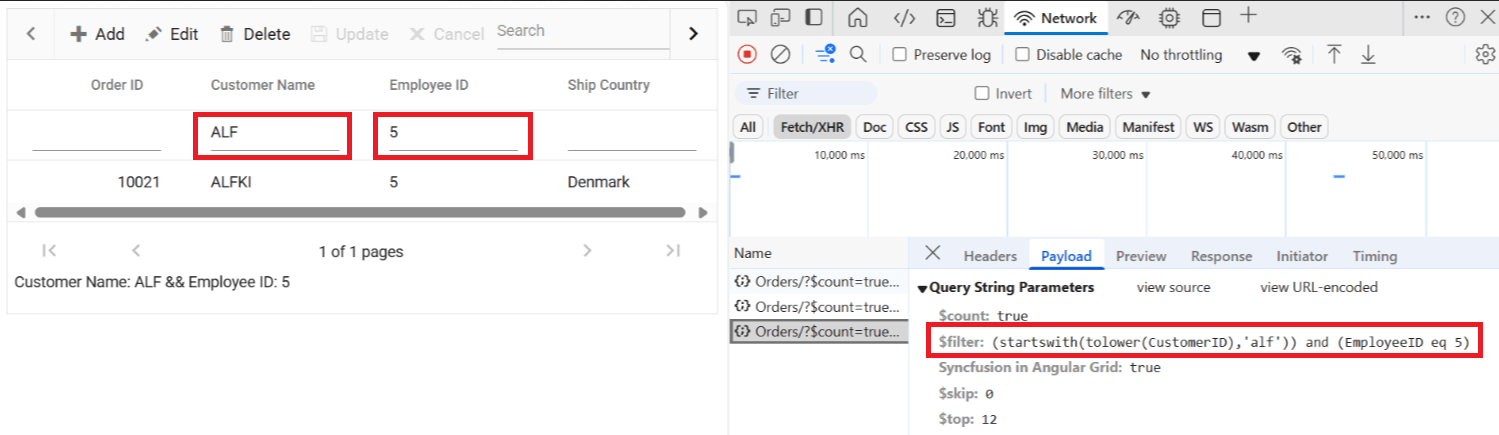This screenshot has width=1499, height=435.
Task: Click the grid horizontal scrollbar
Action: click(x=360, y=212)
